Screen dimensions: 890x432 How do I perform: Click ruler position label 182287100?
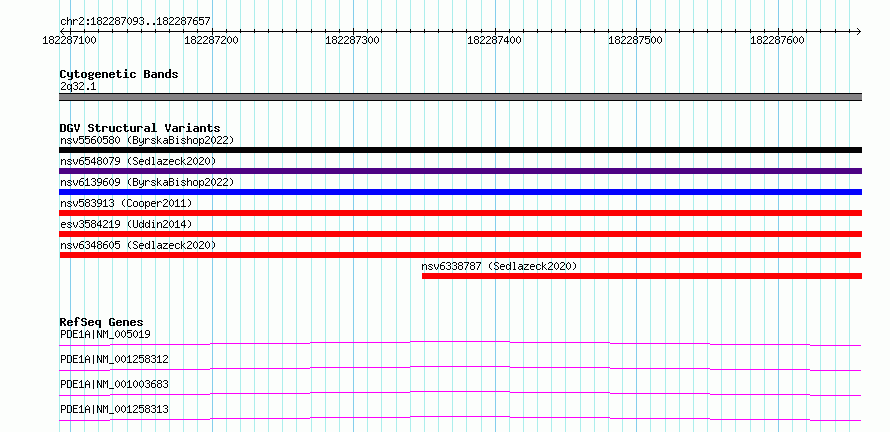[69, 40]
